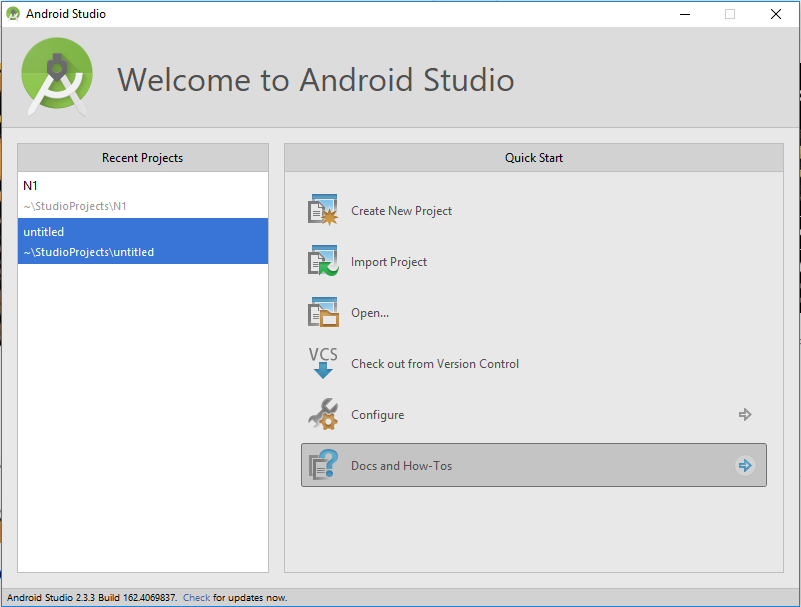Open the untitled recent project
This screenshot has height=607, width=801.
tap(143, 241)
